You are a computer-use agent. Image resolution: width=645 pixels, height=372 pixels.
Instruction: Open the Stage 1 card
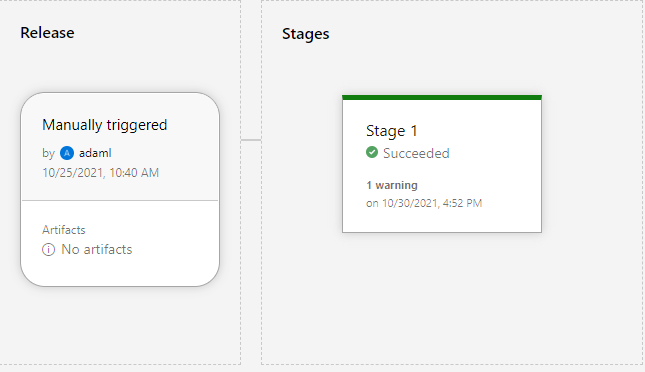(x=442, y=164)
